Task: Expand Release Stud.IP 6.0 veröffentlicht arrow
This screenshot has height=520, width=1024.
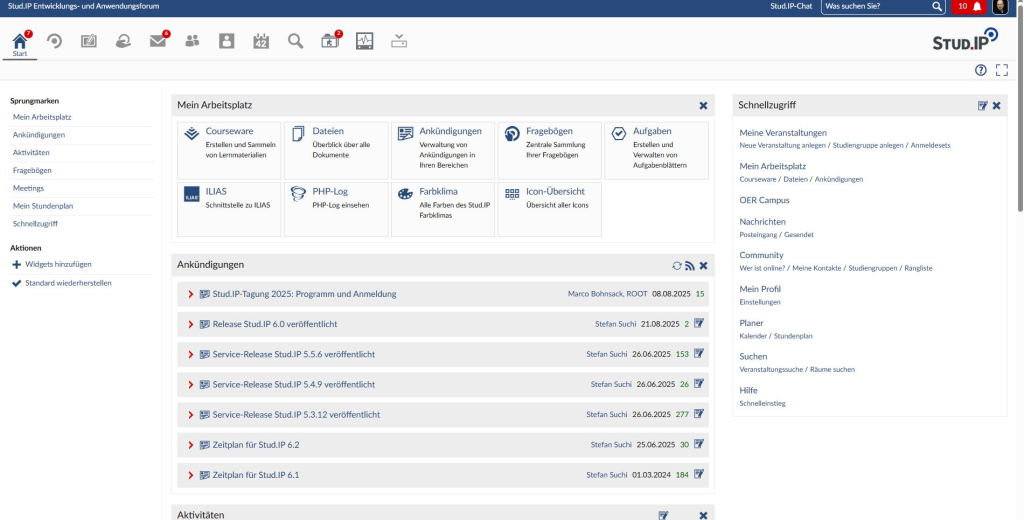Action: click(x=191, y=325)
